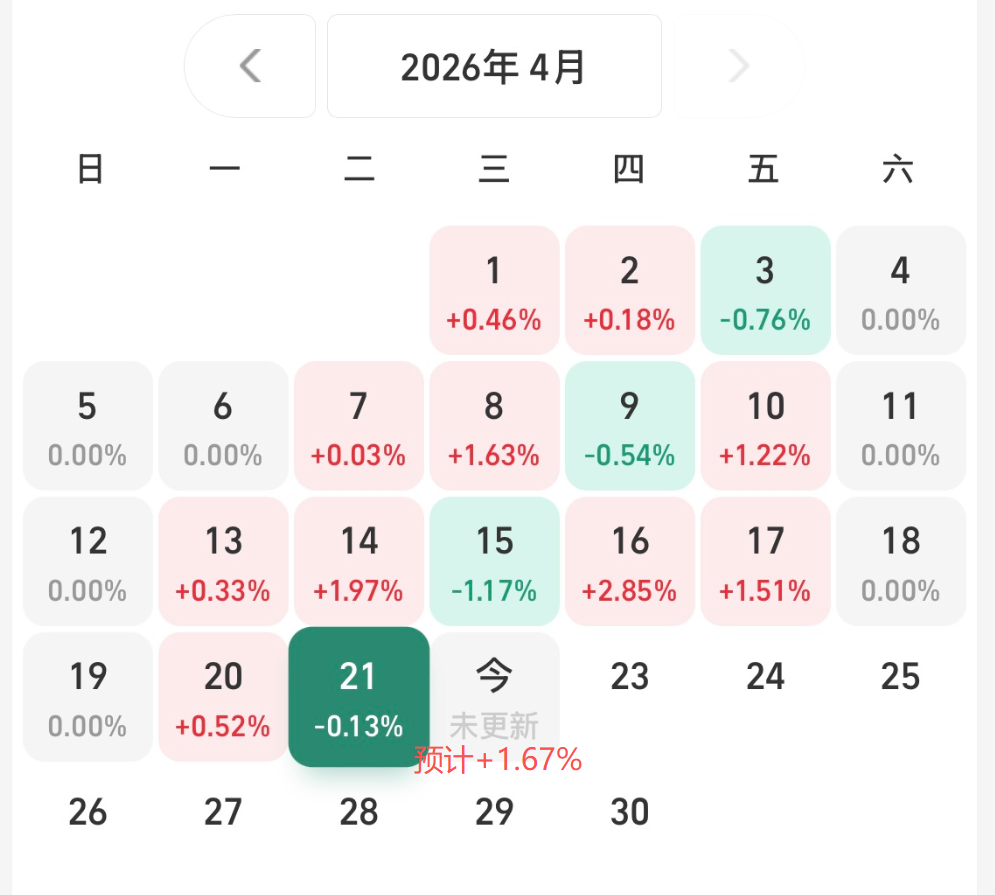Screen dimensions: 995x895
Task: Select April 30 in the calendar
Action: pyautogui.click(x=630, y=812)
